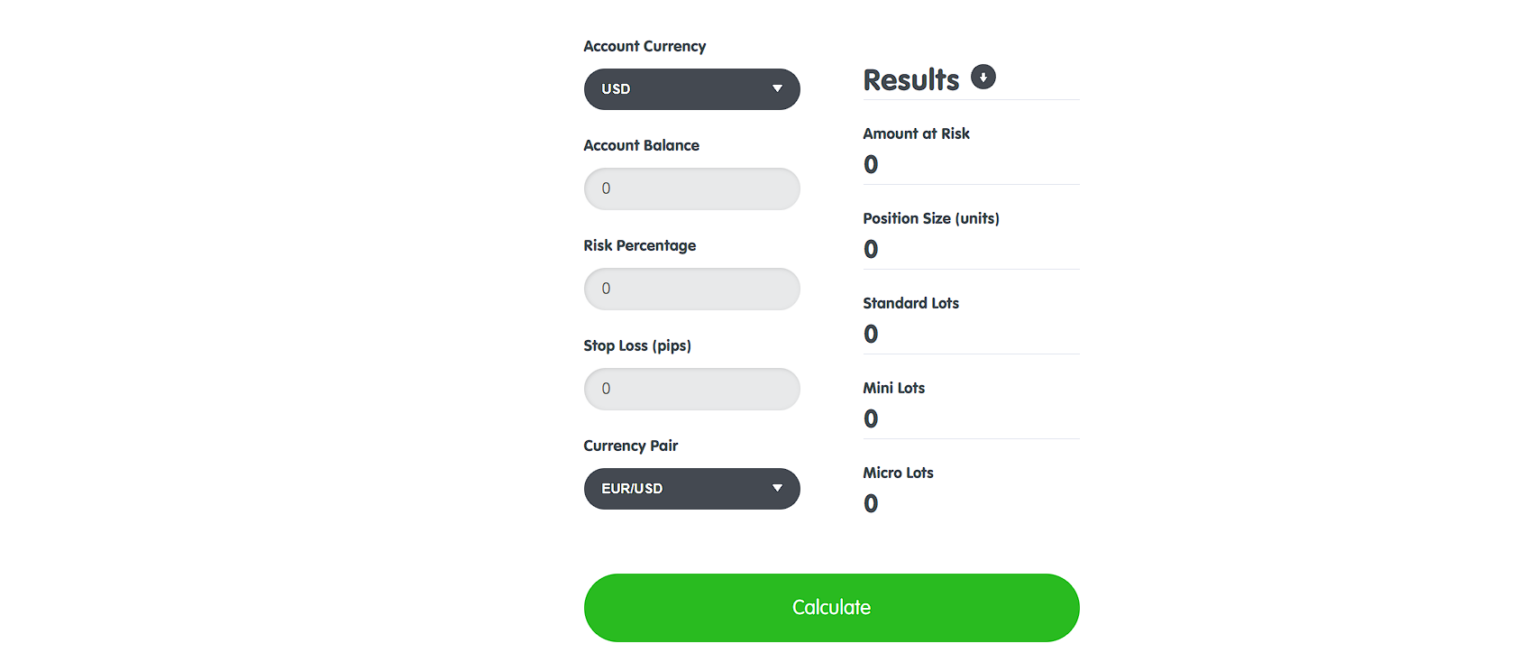The image size is (1536, 662).
Task: Click the Standard Lots result value
Action: pos(870,334)
